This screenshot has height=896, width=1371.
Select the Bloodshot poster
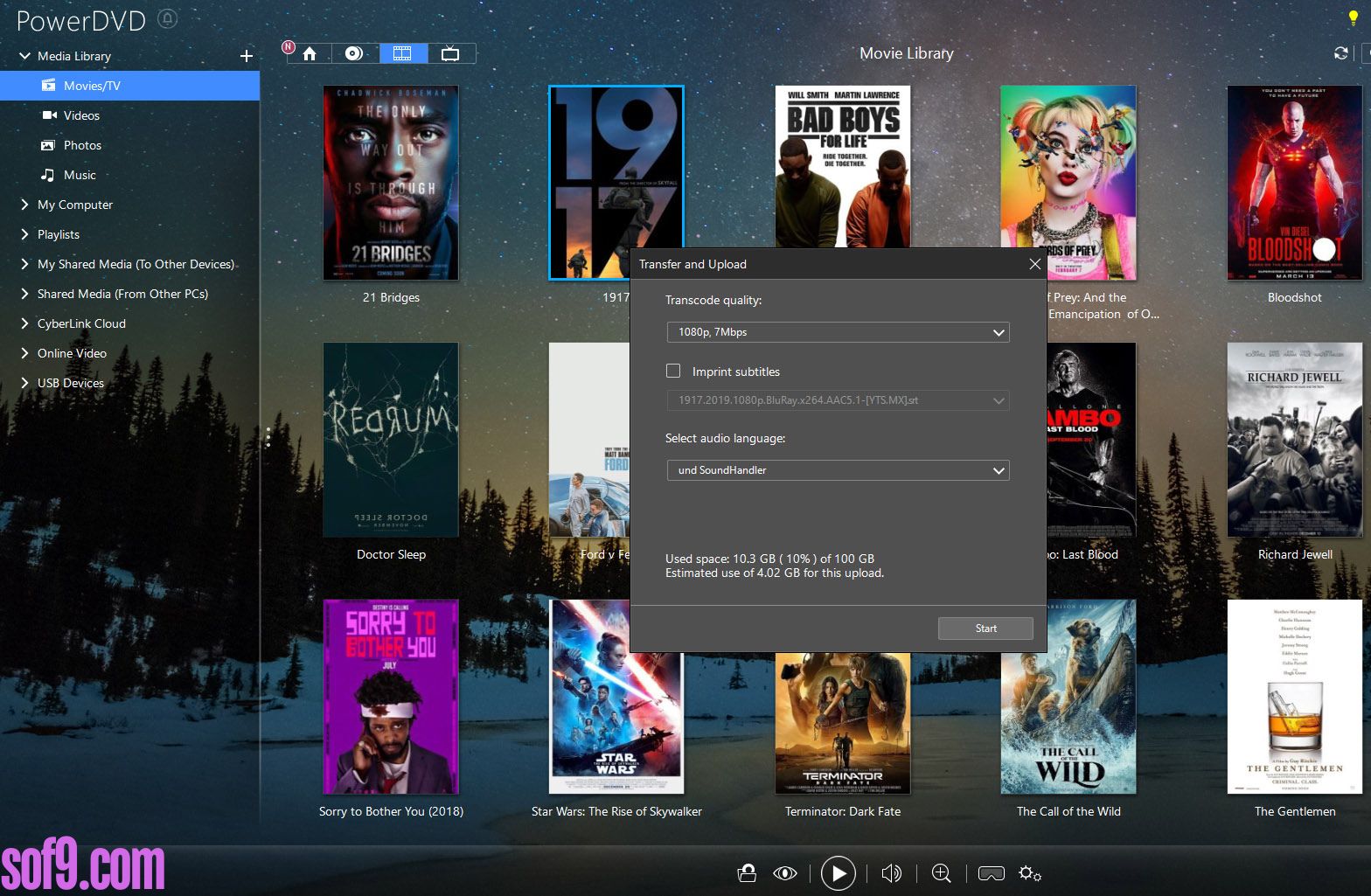(x=1294, y=183)
